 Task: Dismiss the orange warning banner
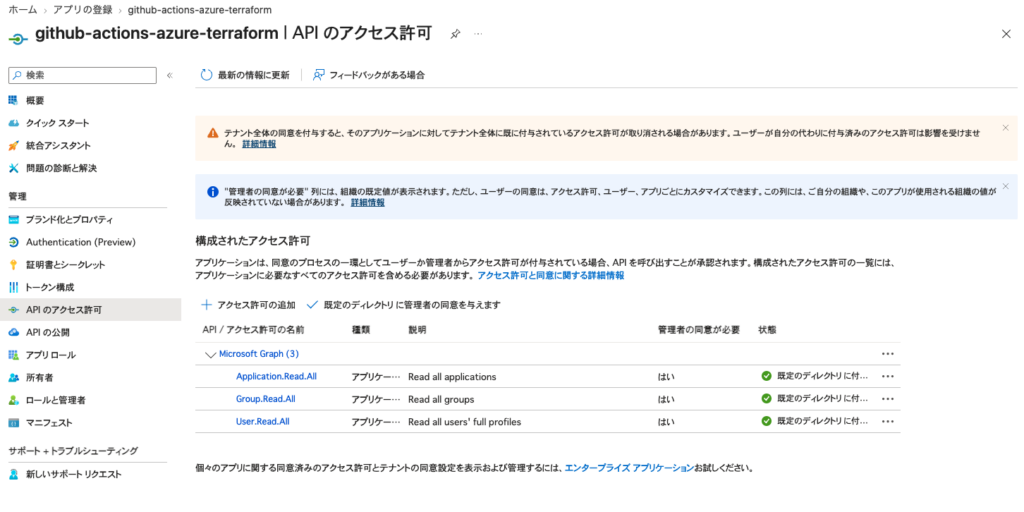(1005, 127)
